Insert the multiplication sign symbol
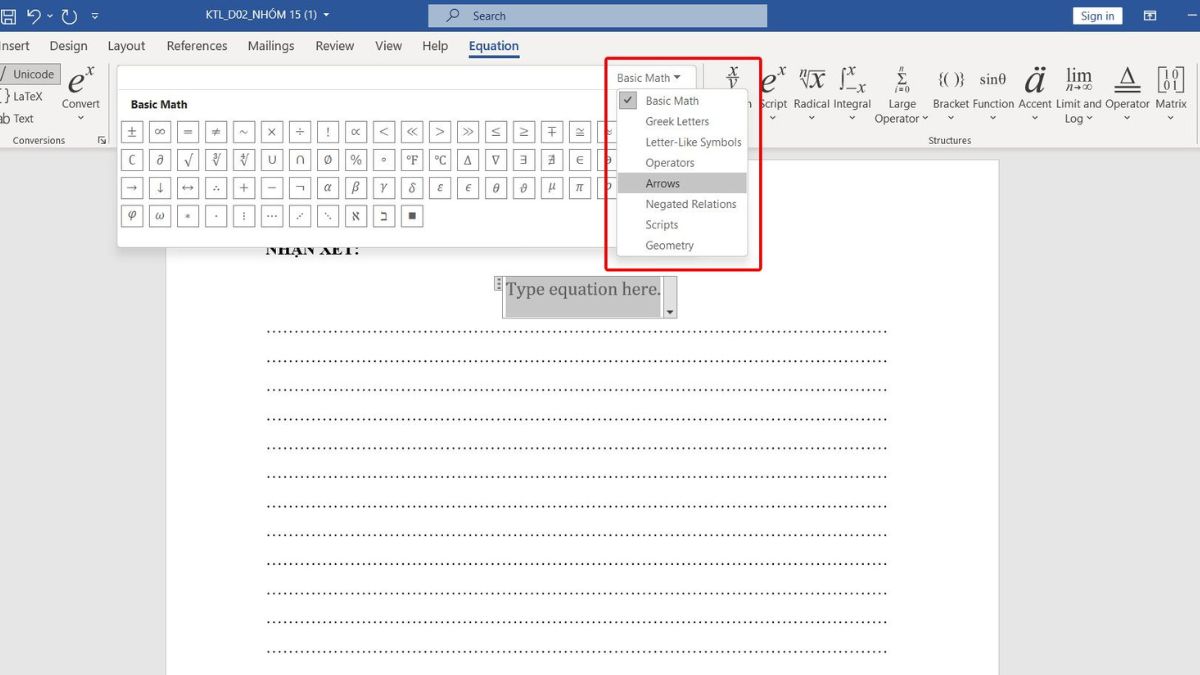 coord(272,131)
